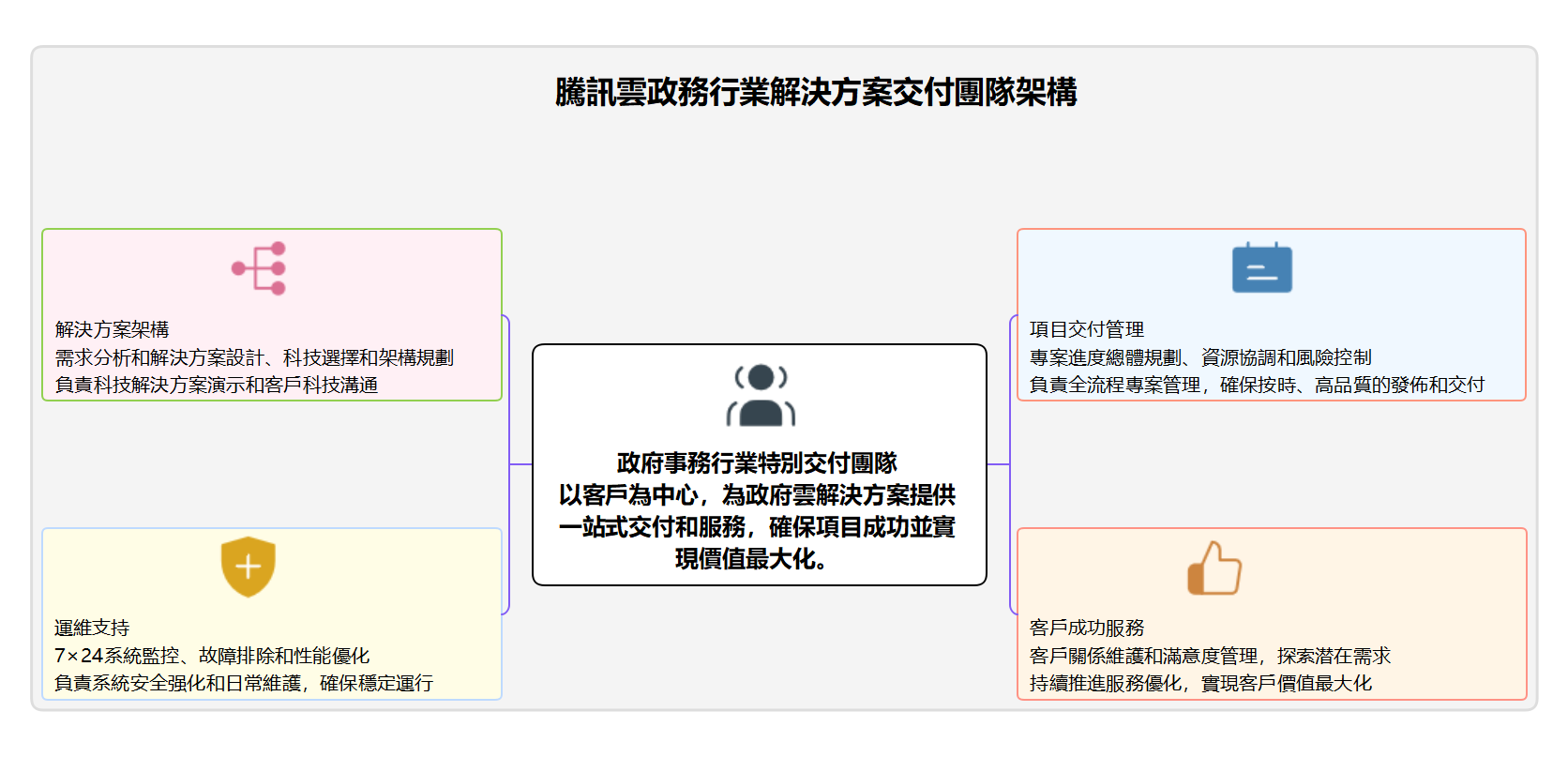Image resolution: width=1568 pixels, height=757 pixels.
Task: Click the line 需求分析和解決方案設計、科技選擇和架構規劃
Action: coord(254,357)
